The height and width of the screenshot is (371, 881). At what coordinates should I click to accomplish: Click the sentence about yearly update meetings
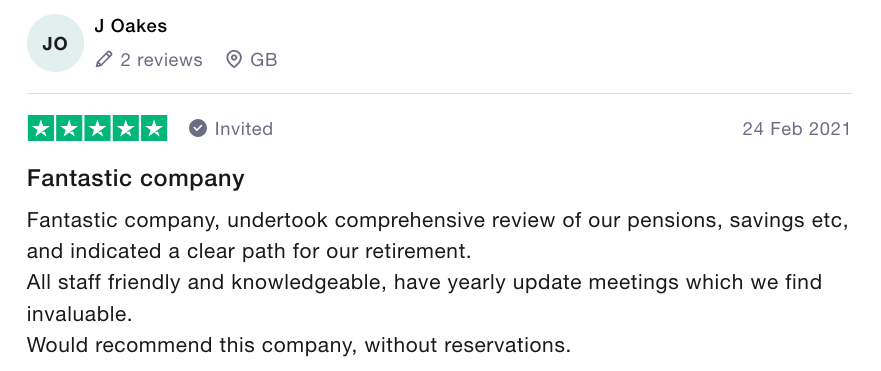coord(424,282)
